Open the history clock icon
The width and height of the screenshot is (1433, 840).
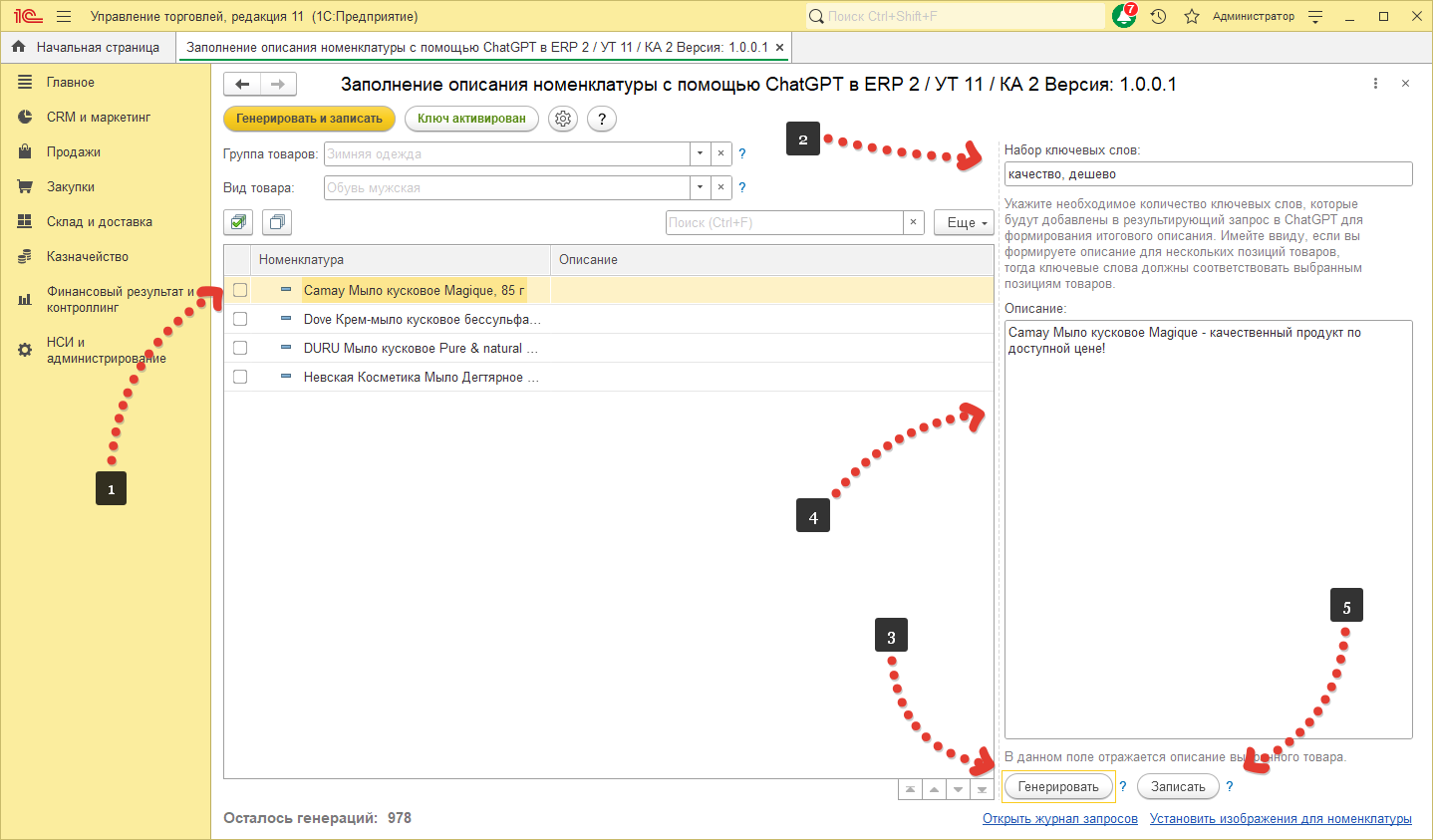click(x=1158, y=16)
